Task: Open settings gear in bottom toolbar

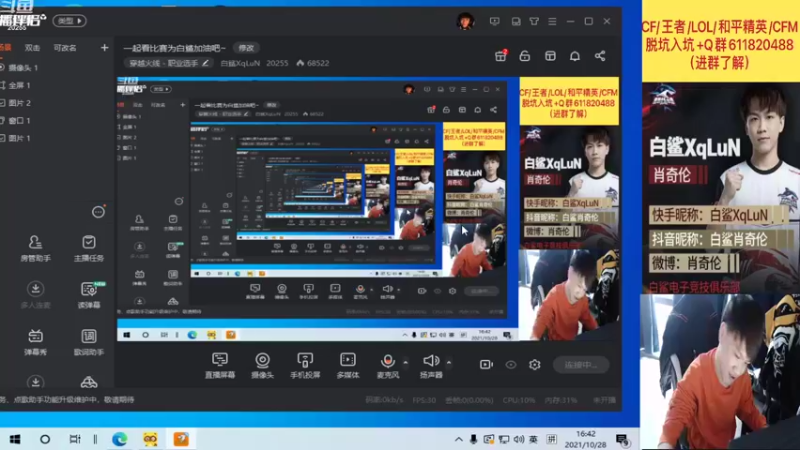Action: pyautogui.click(x=534, y=364)
